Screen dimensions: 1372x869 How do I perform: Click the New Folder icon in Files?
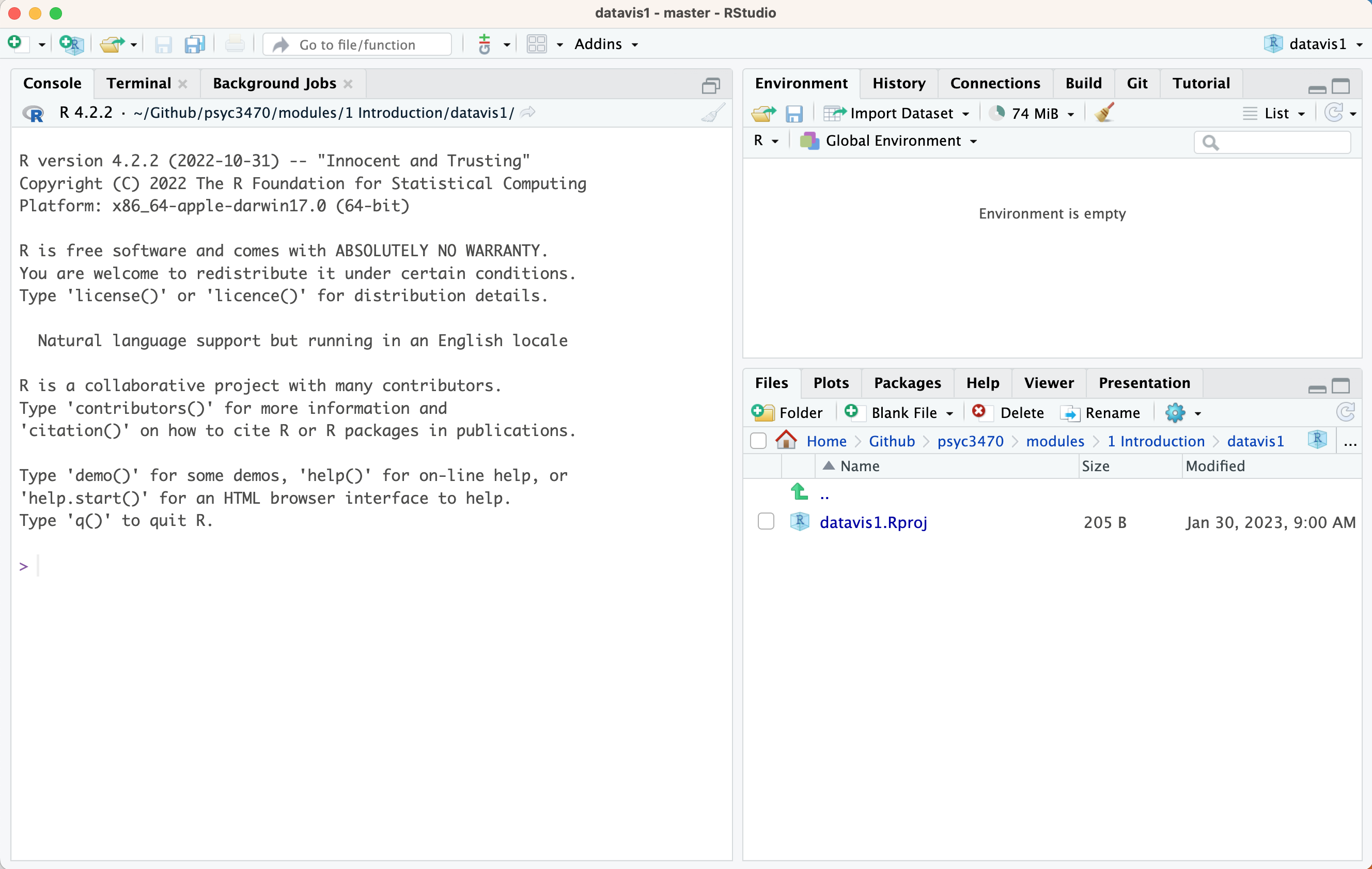pyautogui.click(x=787, y=413)
